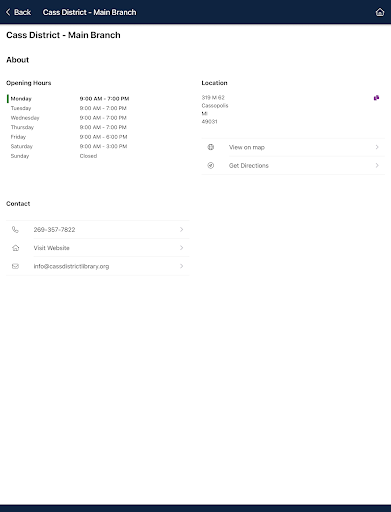This screenshot has width=391, height=512.
Task: Click the back chevron arrow icon
Action: point(8,12)
